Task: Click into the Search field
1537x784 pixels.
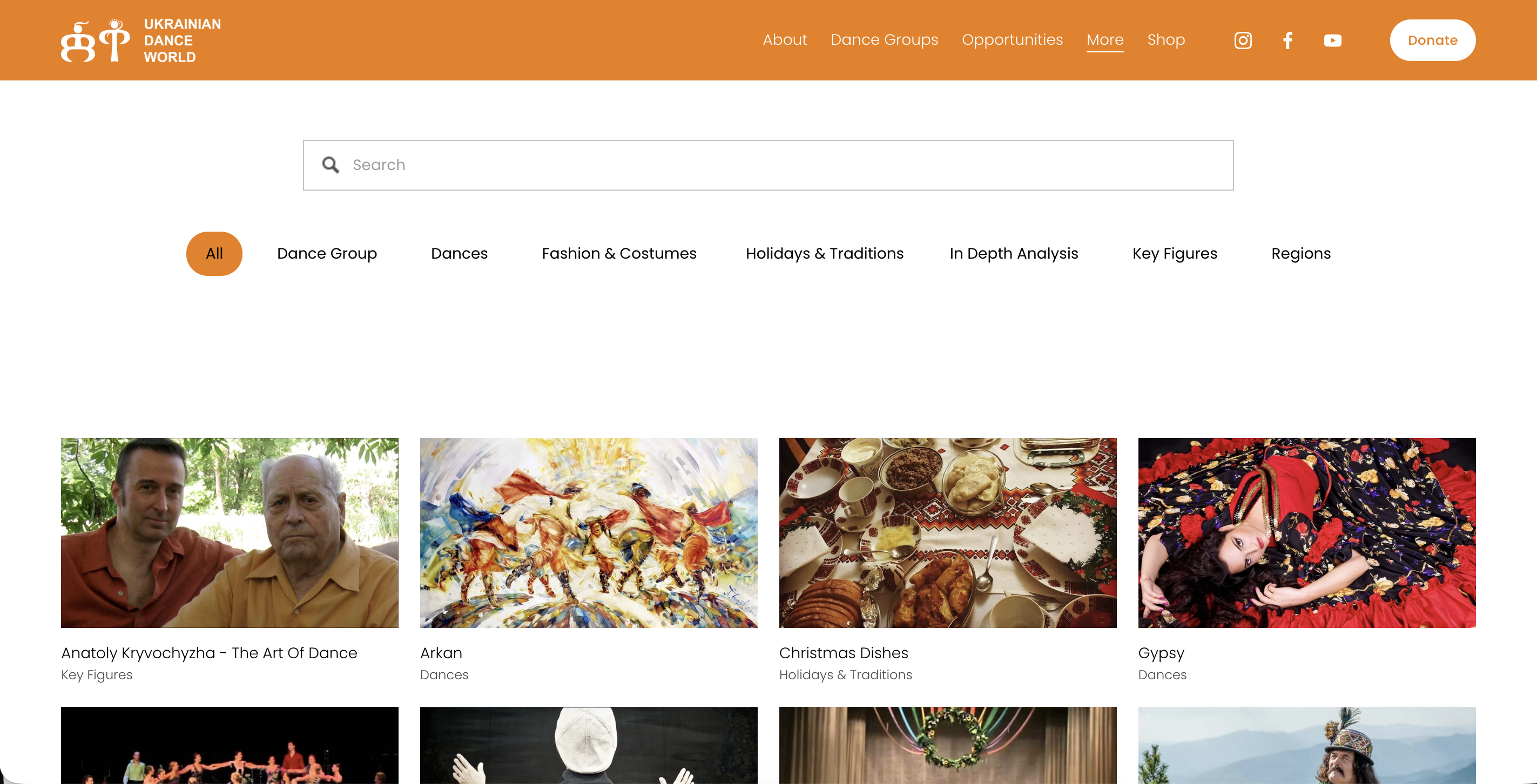Action: point(768,165)
